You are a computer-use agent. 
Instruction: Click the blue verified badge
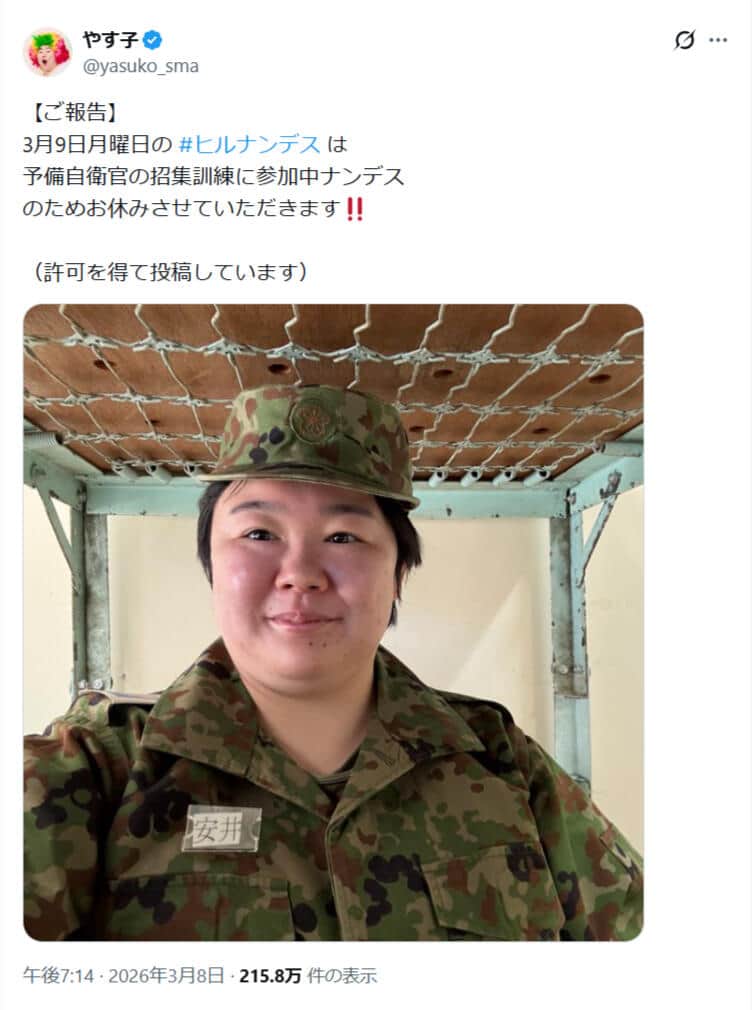(x=153, y=40)
